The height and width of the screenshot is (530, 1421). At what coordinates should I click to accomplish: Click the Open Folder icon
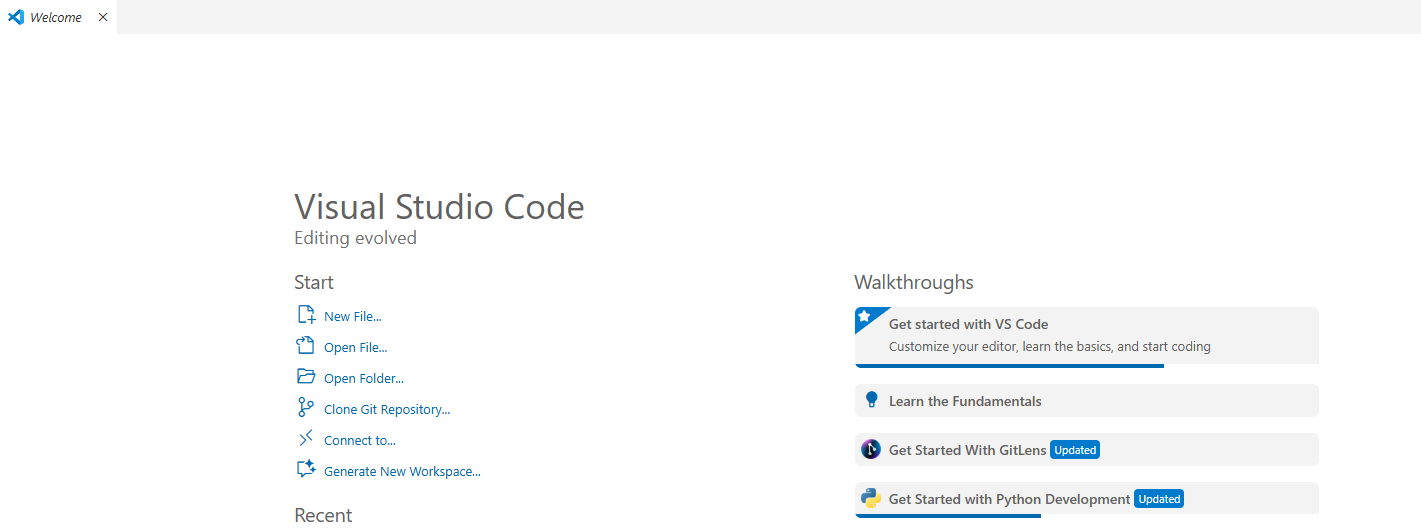(x=306, y=377)
